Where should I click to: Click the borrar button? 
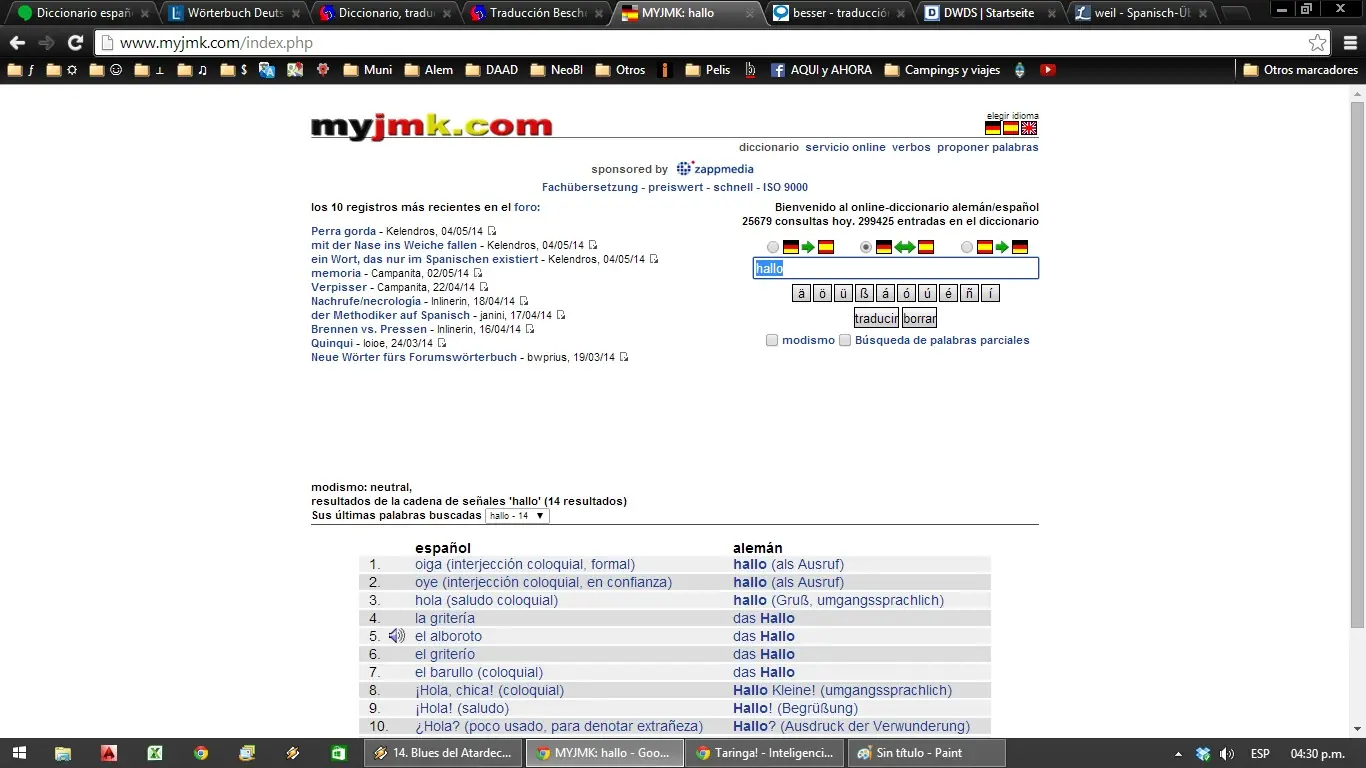[919, 318]
